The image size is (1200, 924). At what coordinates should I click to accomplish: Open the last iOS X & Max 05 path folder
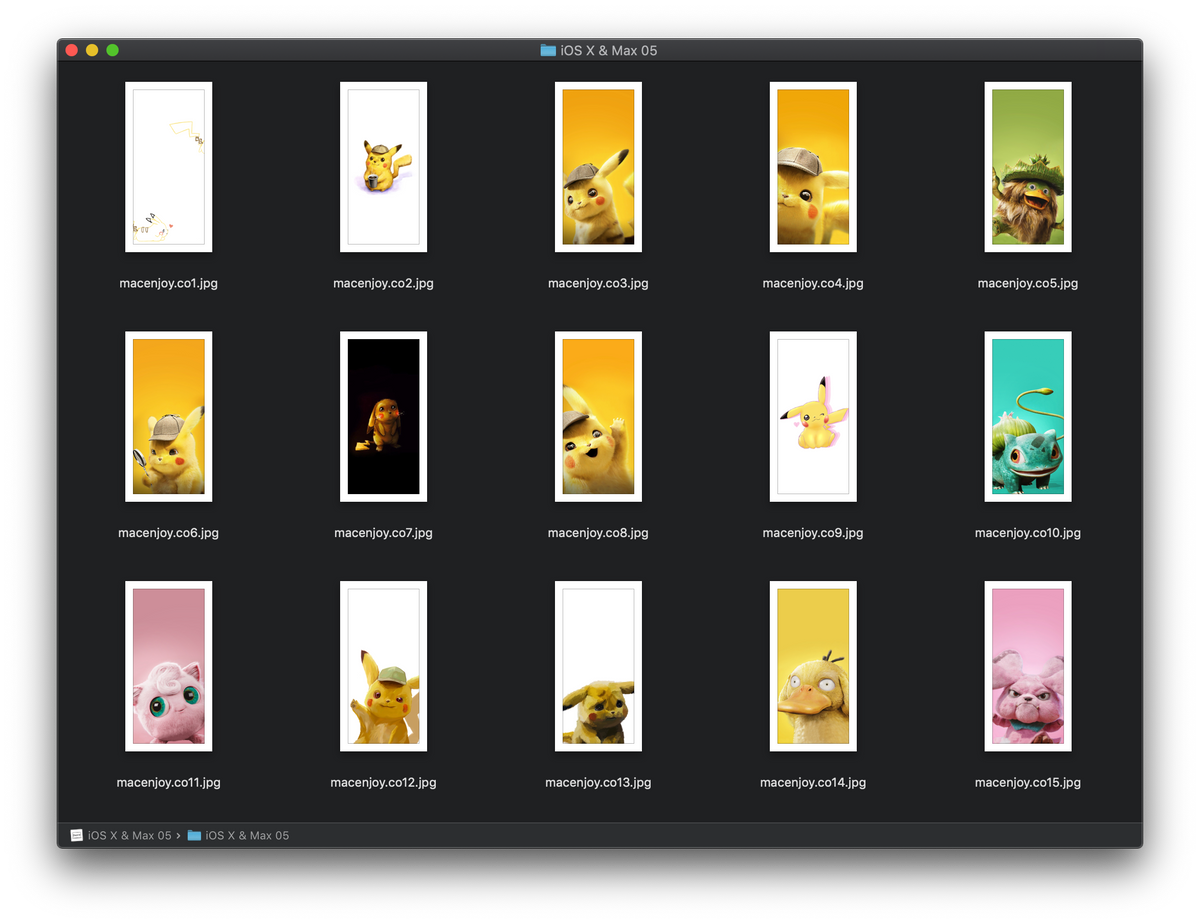tap(238, 835)
